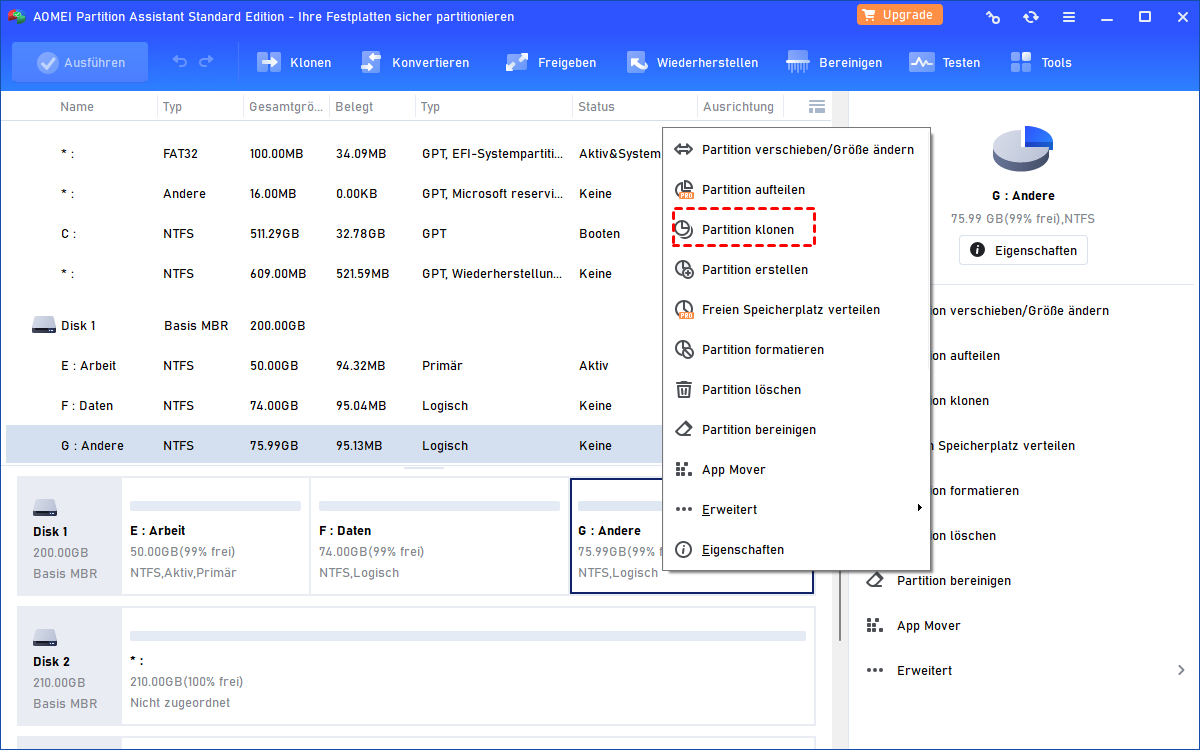Choose Partition aufteilen in context menu
This screenshot has height=750, width=1200.
[x=797, y=190]
